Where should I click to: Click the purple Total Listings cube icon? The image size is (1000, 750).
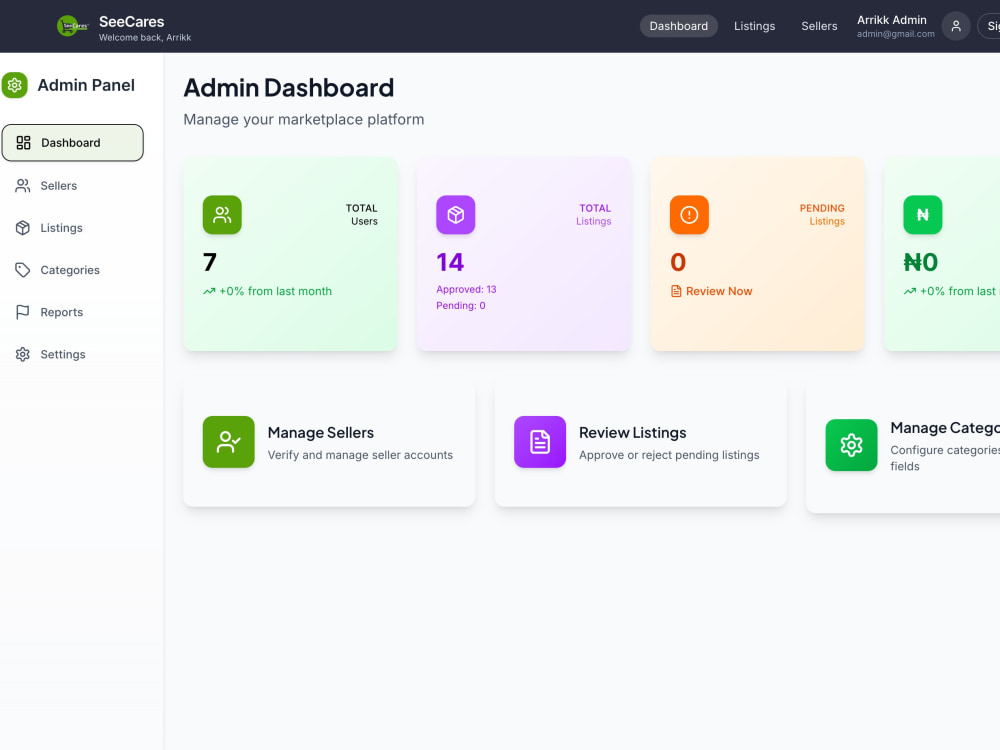[455, 215]
